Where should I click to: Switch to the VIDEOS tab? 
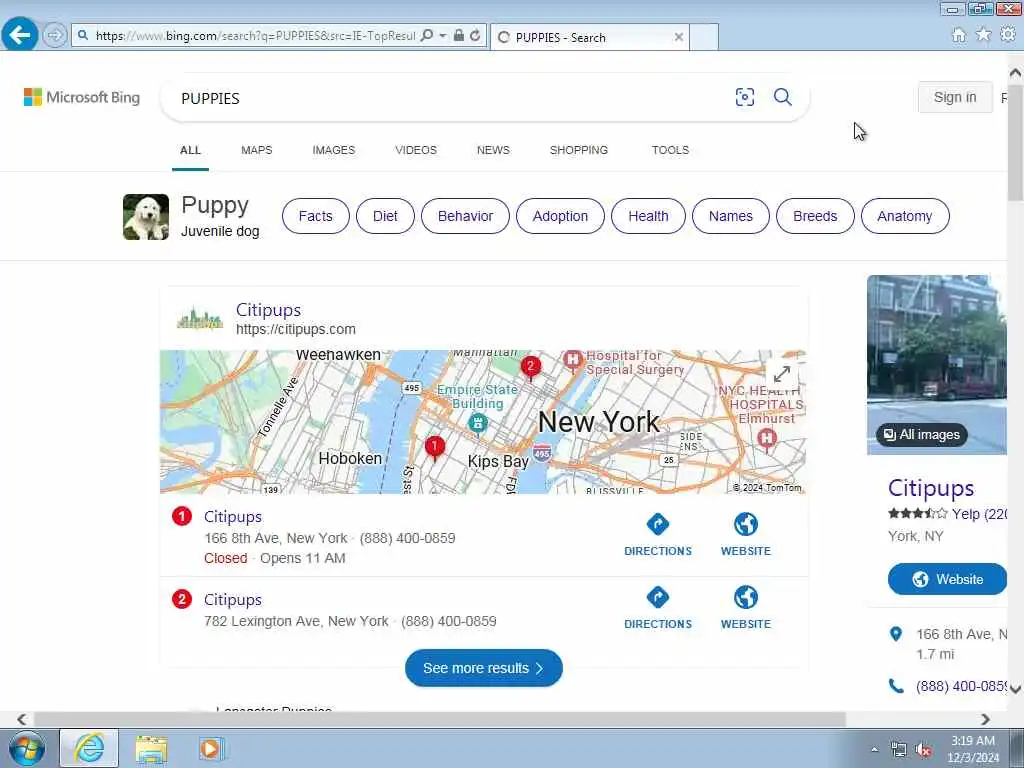416,150
